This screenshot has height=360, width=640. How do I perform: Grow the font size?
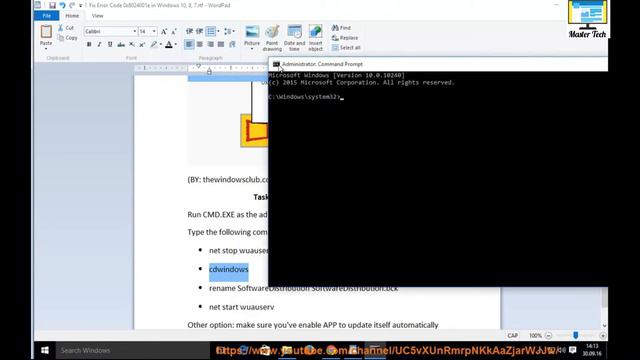click(x=164, y=31)
